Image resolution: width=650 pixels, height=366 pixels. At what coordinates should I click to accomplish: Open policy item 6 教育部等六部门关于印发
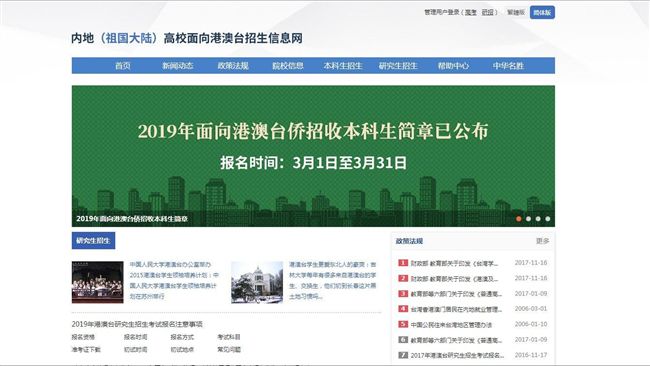456,340
